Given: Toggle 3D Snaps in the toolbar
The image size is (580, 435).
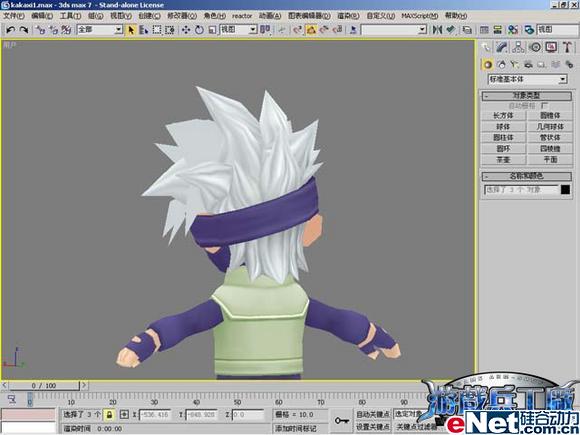Looking at the screenshot, I should pos(298,30).
